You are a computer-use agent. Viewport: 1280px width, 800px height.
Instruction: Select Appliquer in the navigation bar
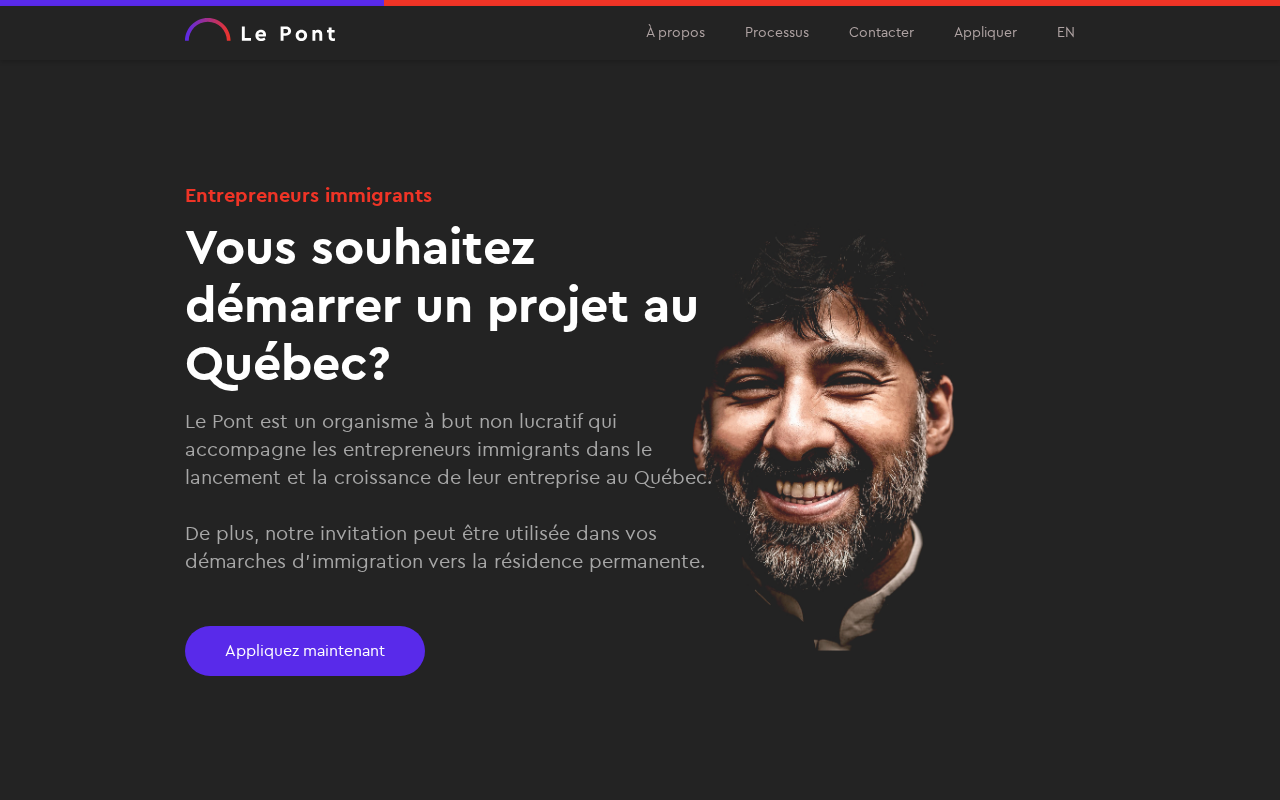(x=985, y=33)
